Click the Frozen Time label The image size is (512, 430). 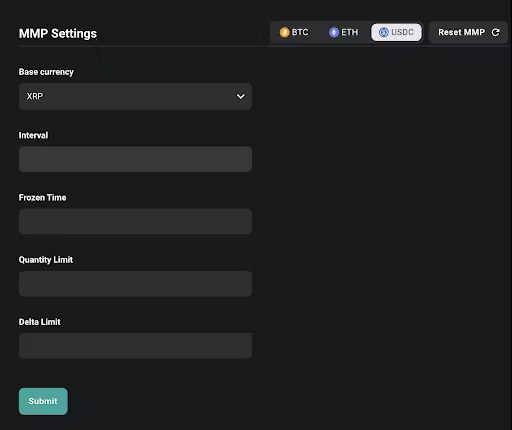[42, 198]
